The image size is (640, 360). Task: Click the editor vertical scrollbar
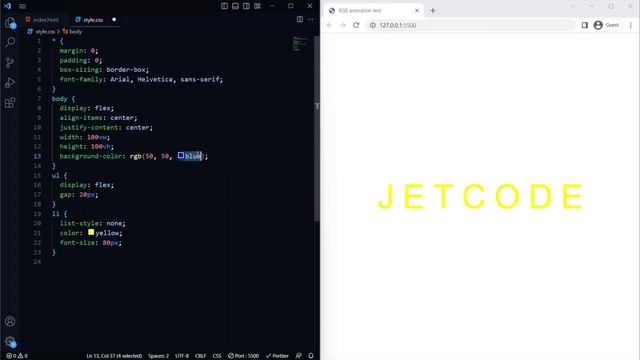pos(317,129)
